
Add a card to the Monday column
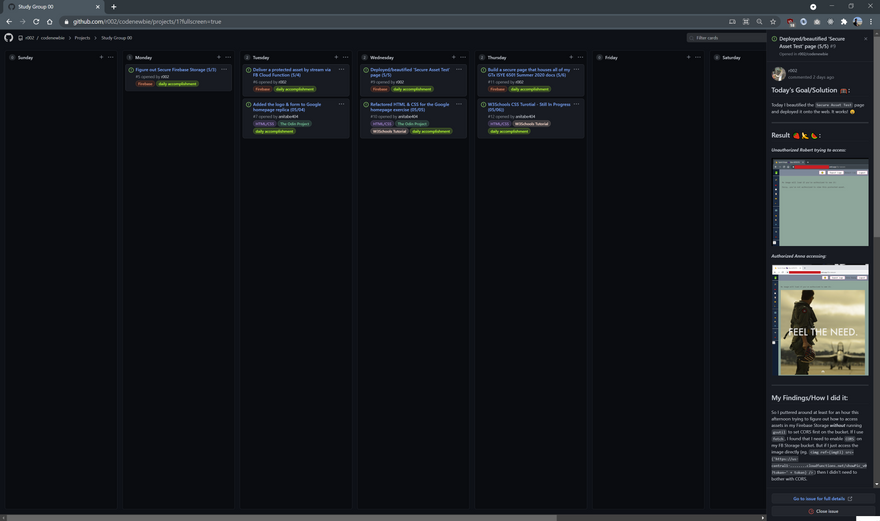point(219,57)
